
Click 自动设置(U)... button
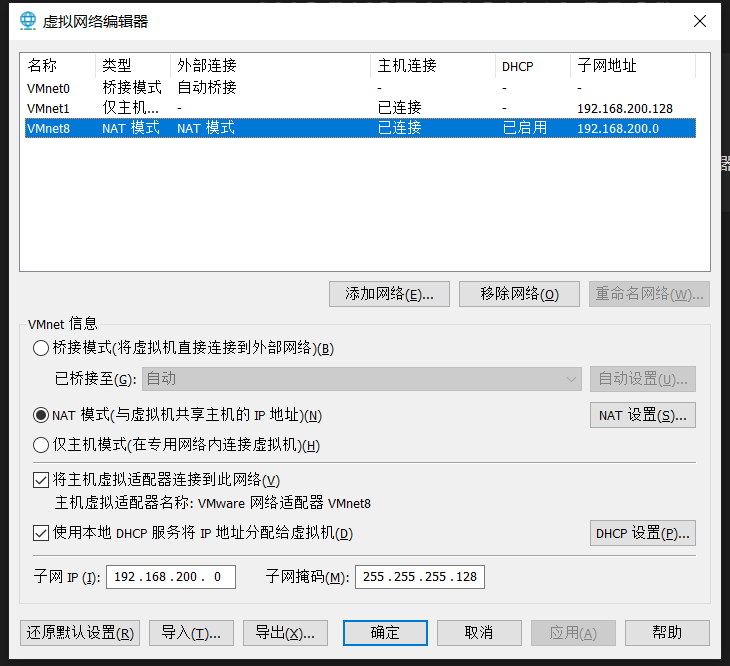(x=643, y=379)
